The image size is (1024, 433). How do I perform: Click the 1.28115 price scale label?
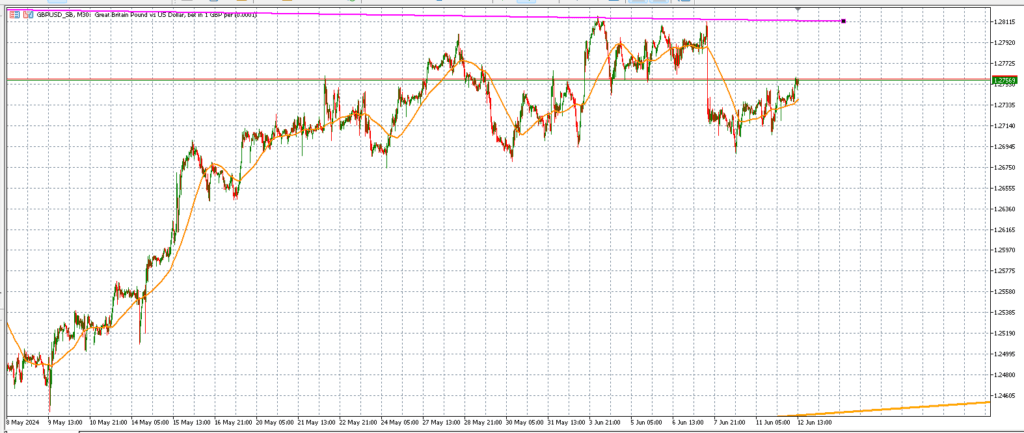[x=1004, y=22]
